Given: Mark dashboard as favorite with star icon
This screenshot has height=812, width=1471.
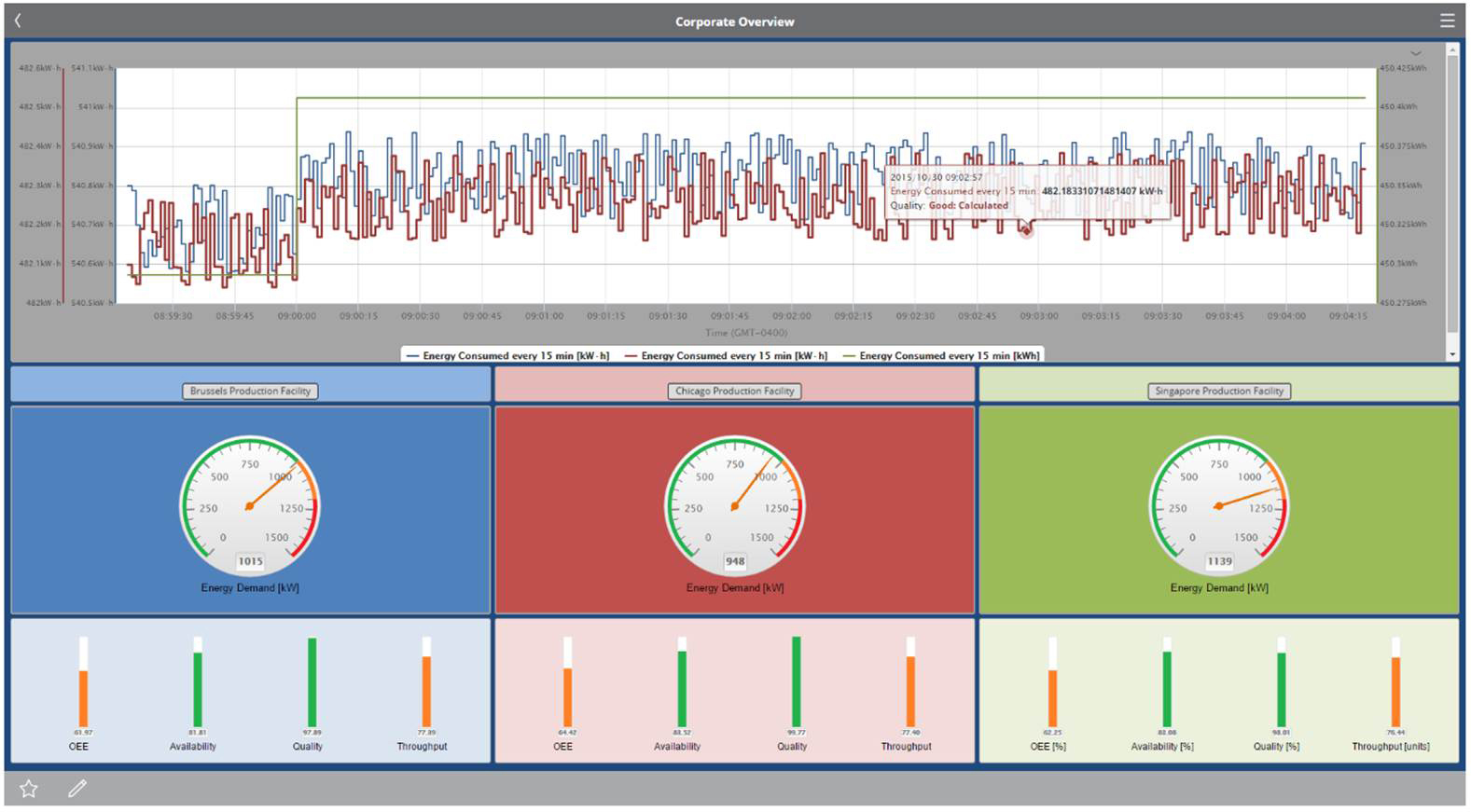Looking at the screenshot, I should tap(29, 789).
